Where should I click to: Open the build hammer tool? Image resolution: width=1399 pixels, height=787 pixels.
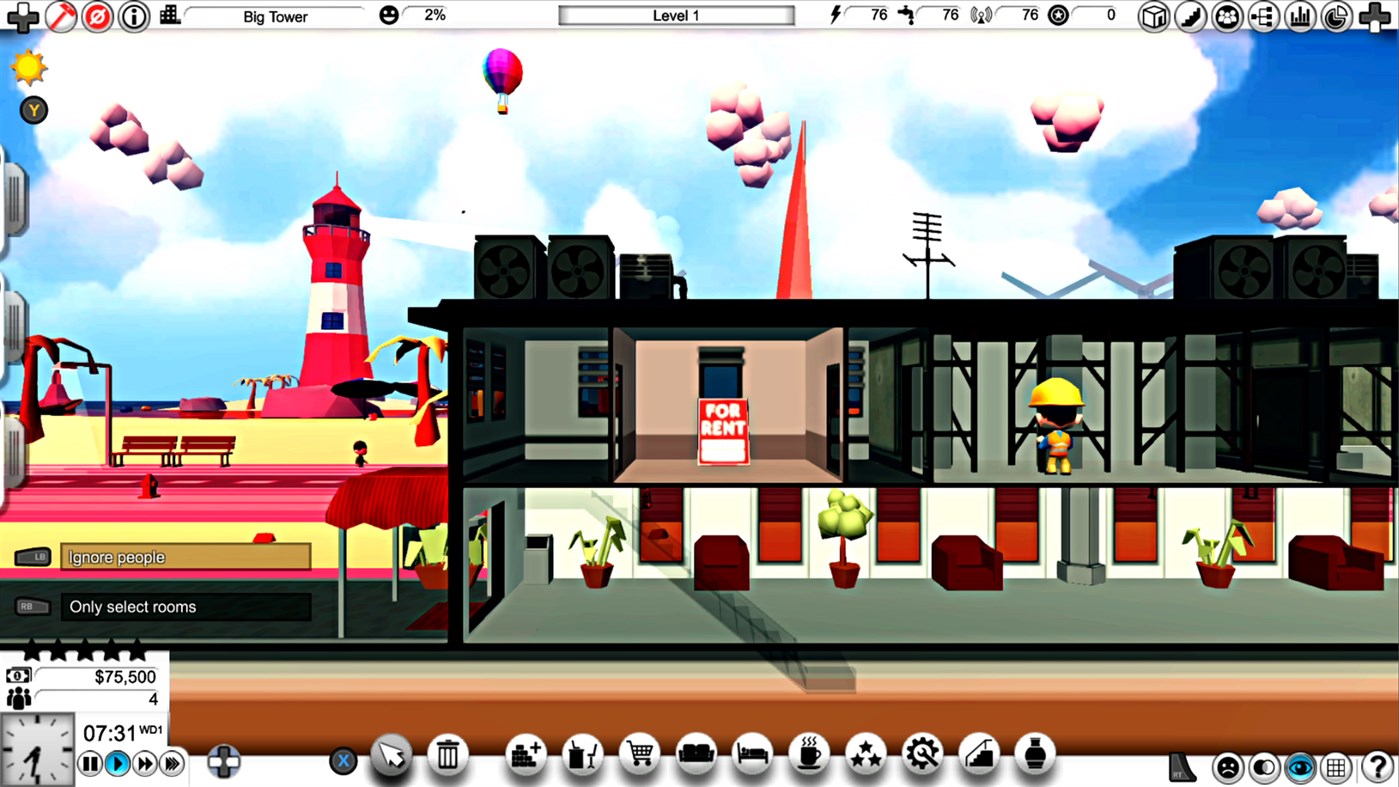tap(61, 17)
